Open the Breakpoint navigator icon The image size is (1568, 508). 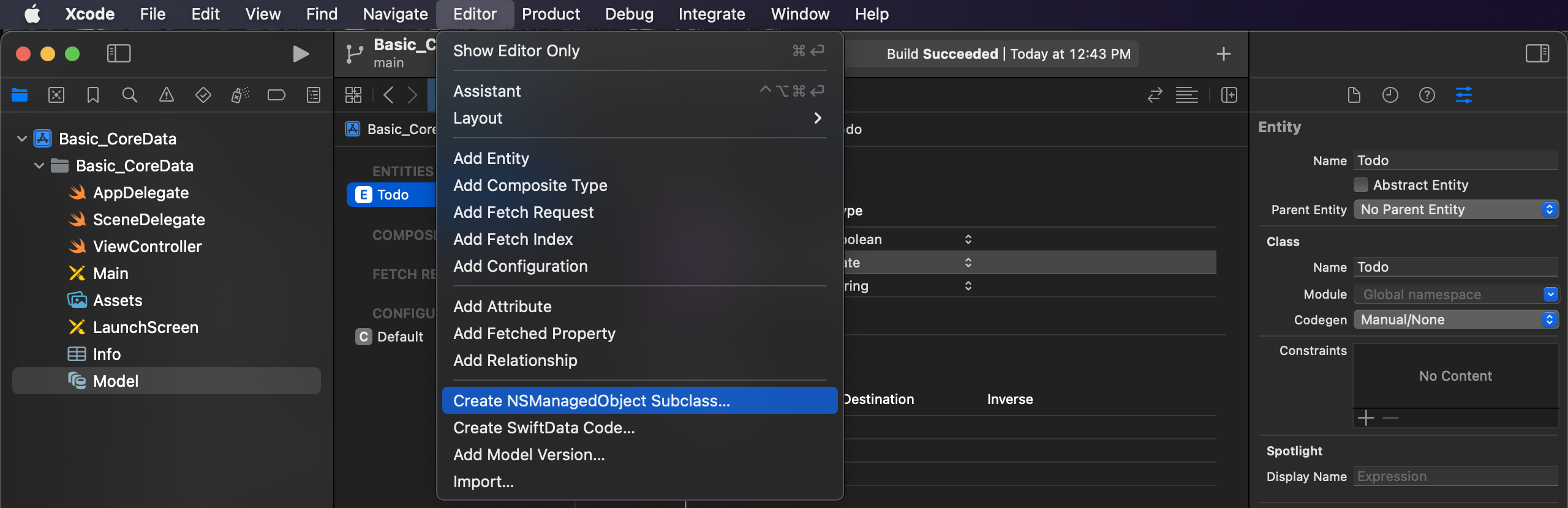[x=276, y=95]
